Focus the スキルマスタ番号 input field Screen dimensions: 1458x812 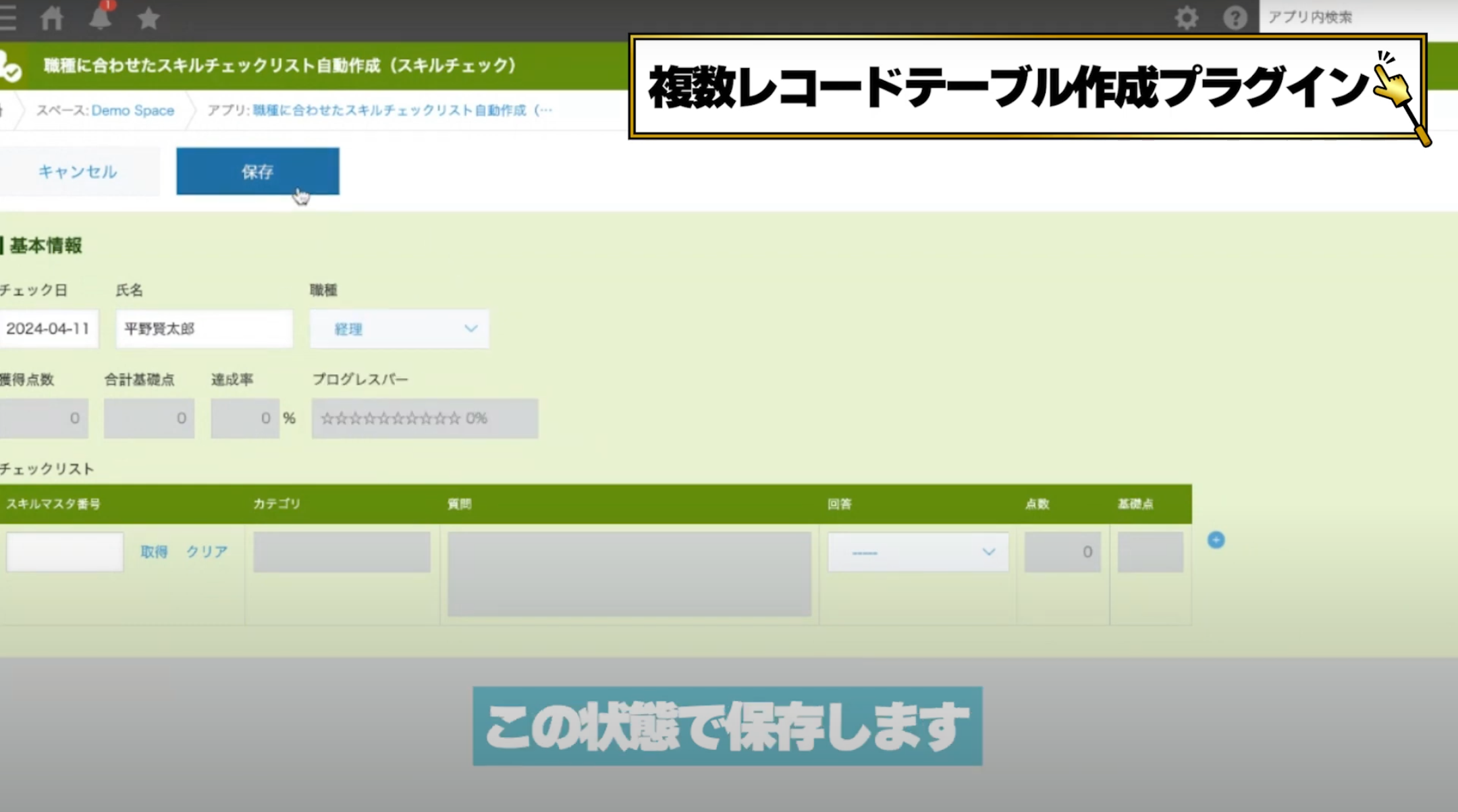coord(65,552)
